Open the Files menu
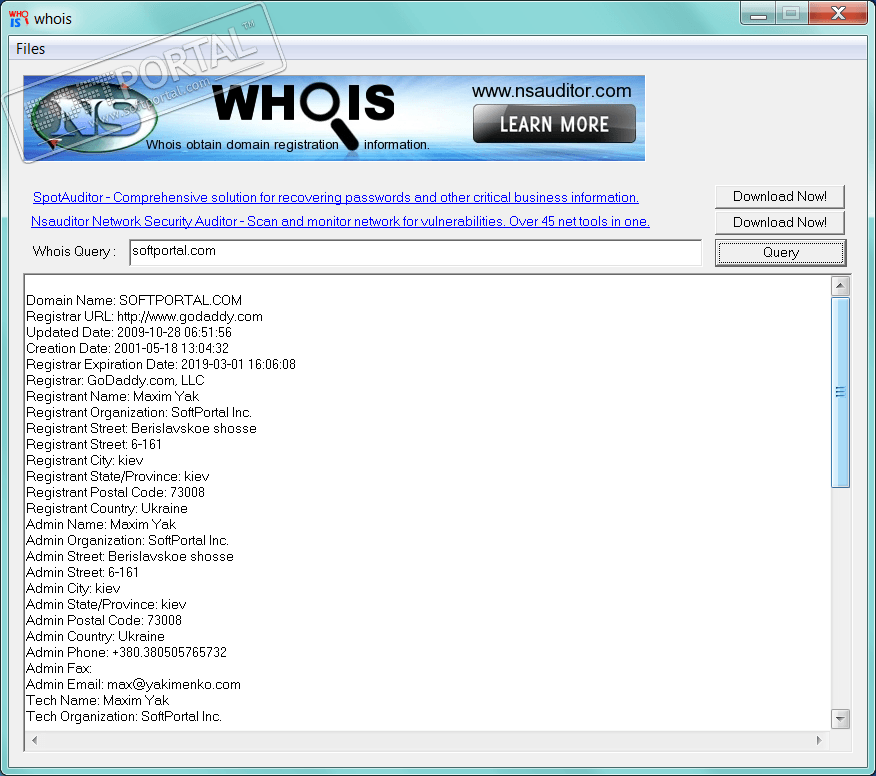Viewport: 876px width, 776px height. coord(30,49)
